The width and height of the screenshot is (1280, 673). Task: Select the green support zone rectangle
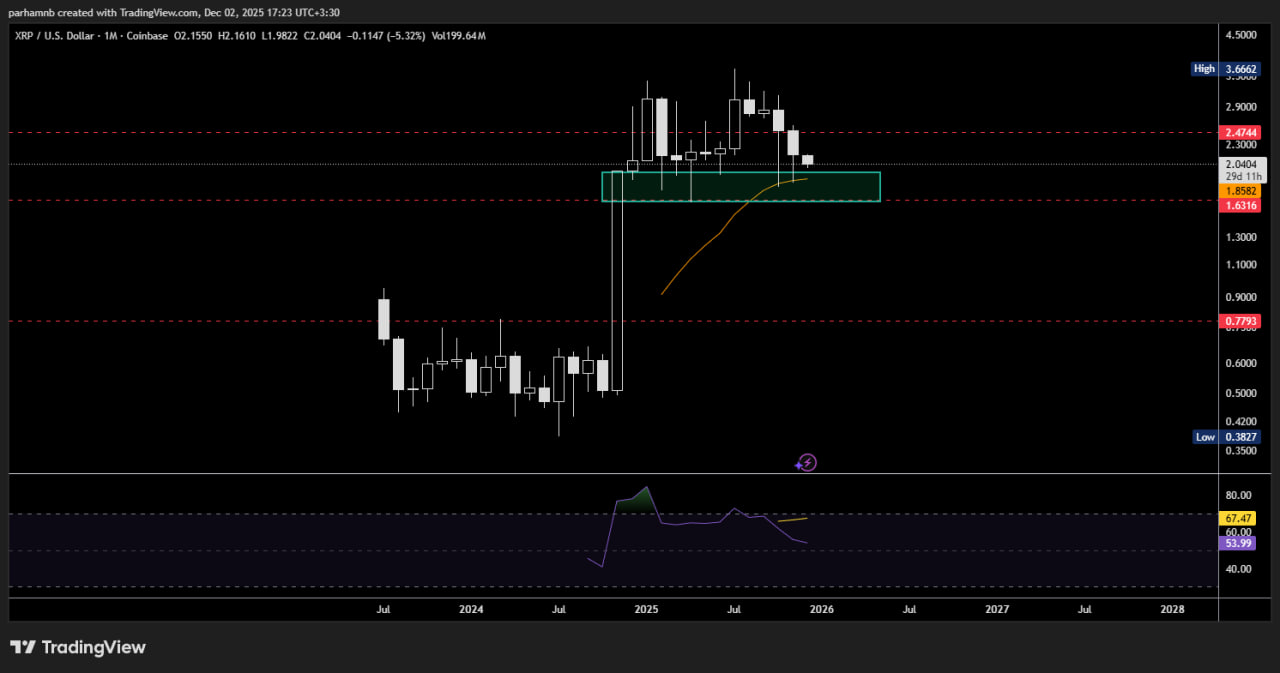pyautogui.click(x=740, y=187)
